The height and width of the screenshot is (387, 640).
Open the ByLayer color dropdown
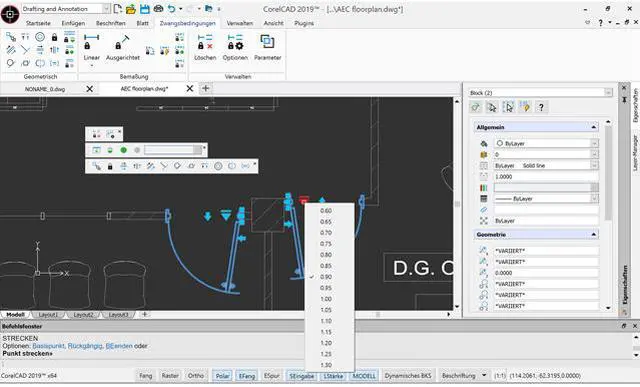click(x=594, y=143)
